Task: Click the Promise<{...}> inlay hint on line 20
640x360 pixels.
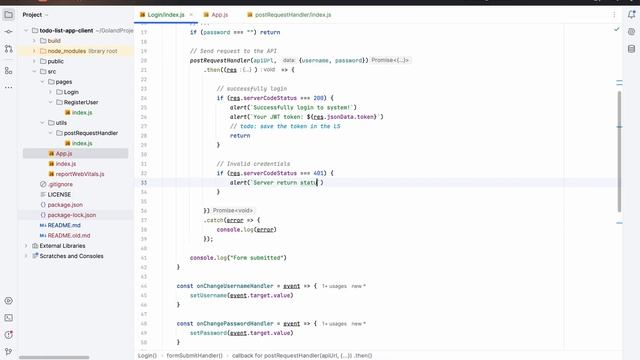Action: (x=391, y=60)
